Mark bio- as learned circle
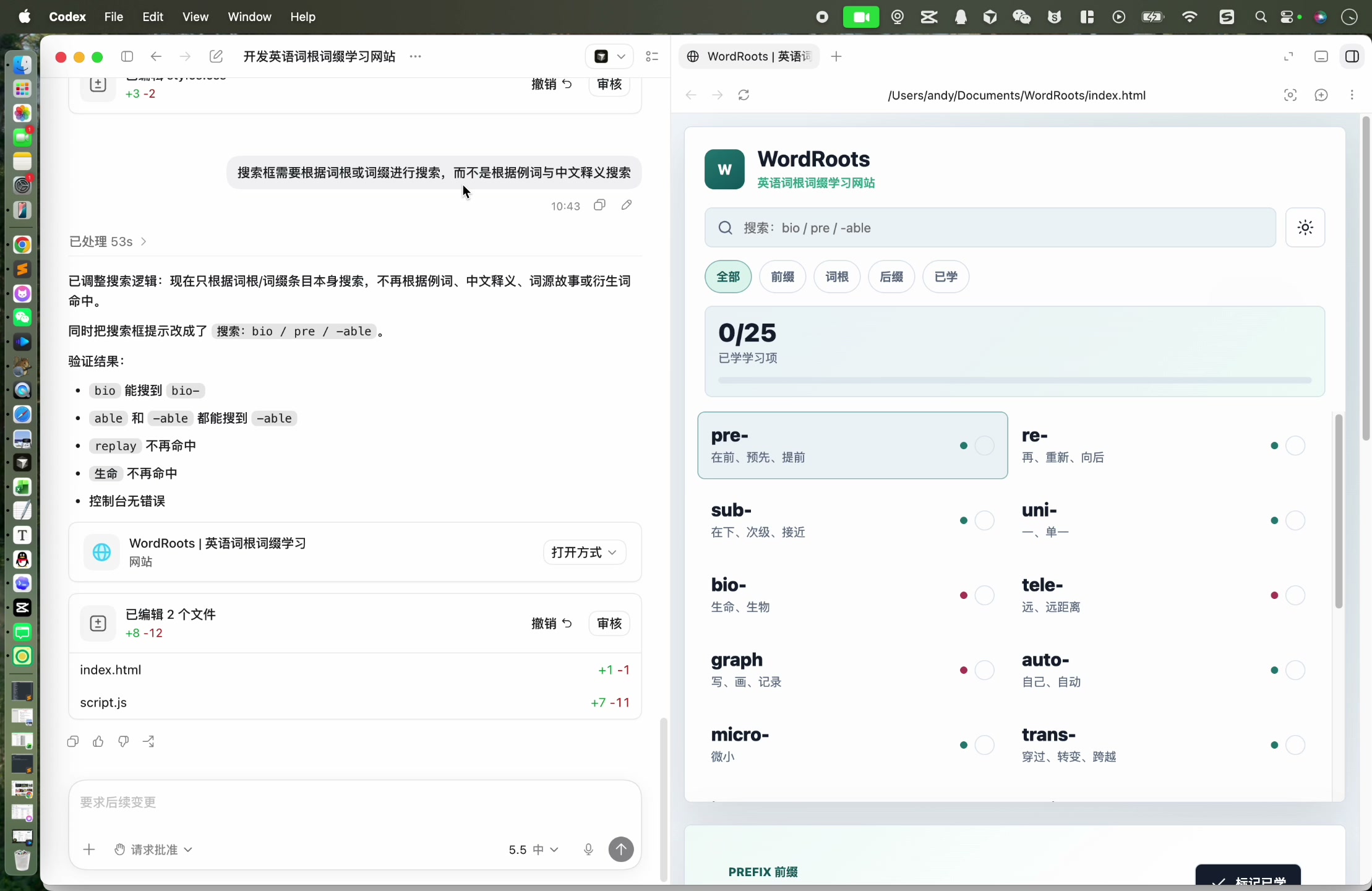 click(x=985, y=595)
